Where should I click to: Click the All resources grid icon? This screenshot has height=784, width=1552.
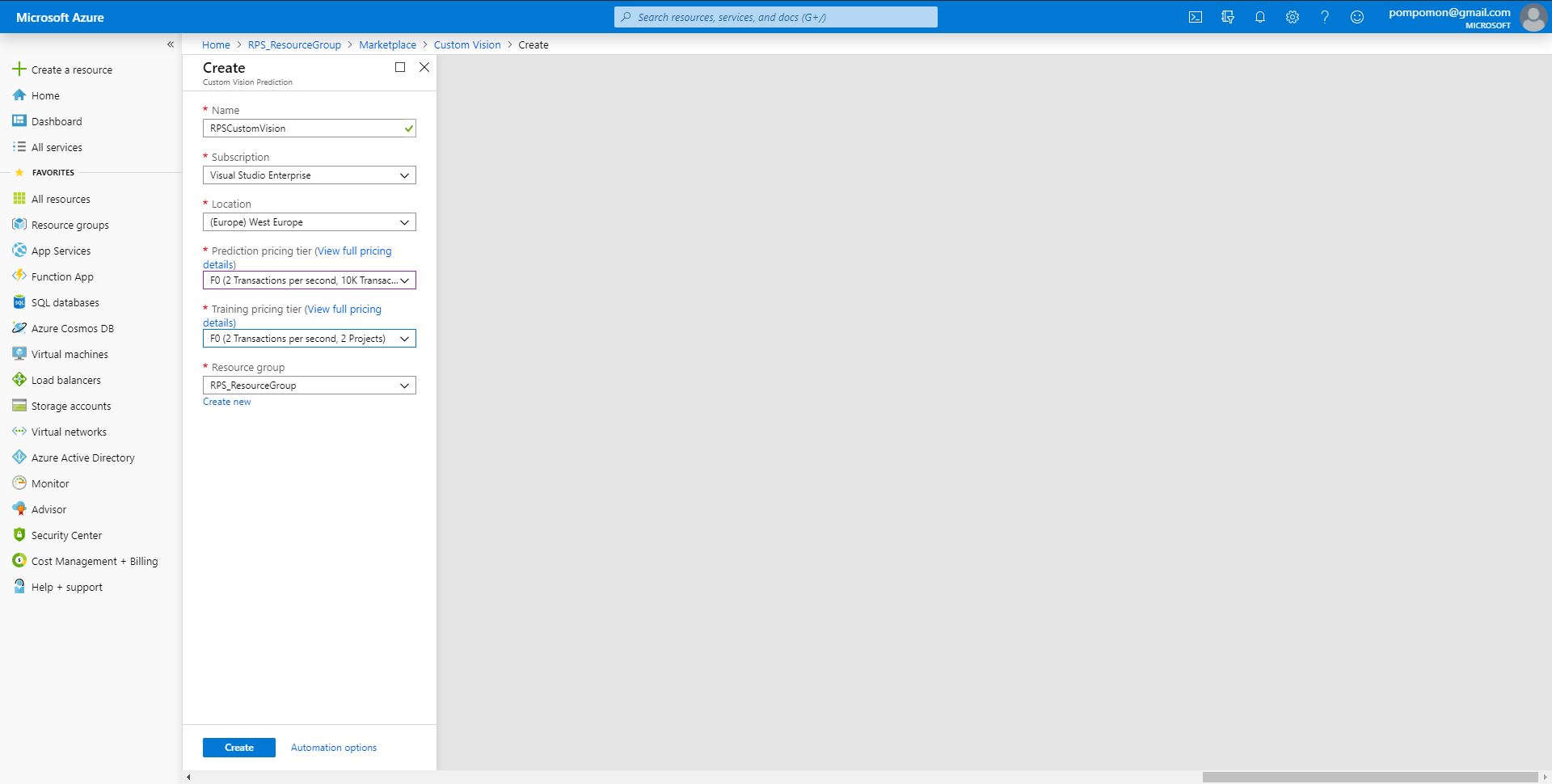pos(19,199)
